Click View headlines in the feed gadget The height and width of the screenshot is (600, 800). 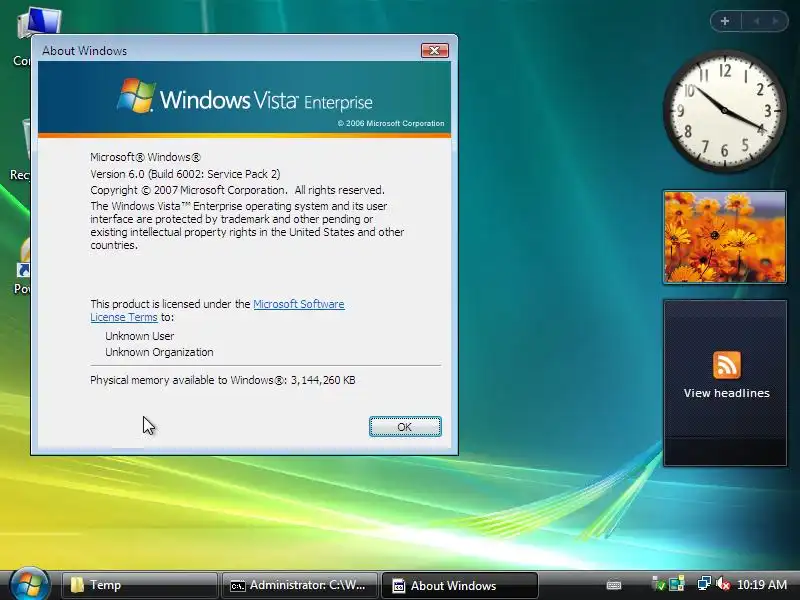727,393
